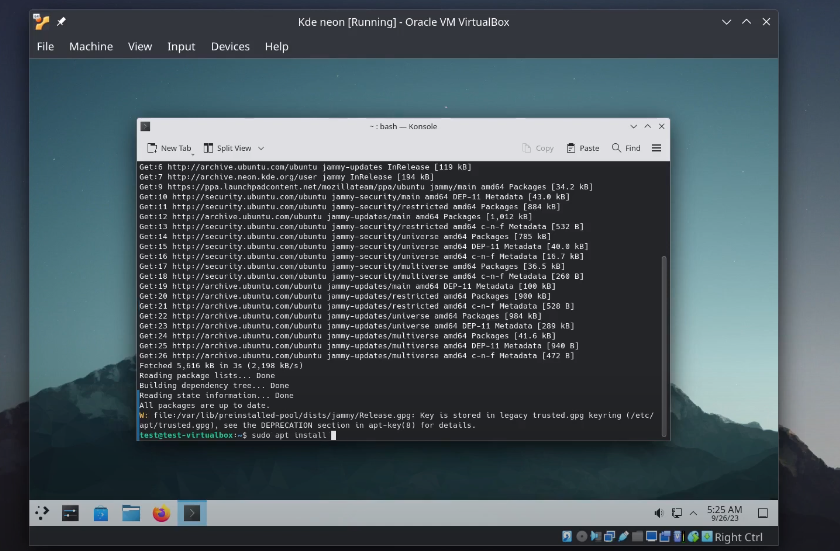
Task: Open System Settings from the taskbar
Action: (71, 513)
